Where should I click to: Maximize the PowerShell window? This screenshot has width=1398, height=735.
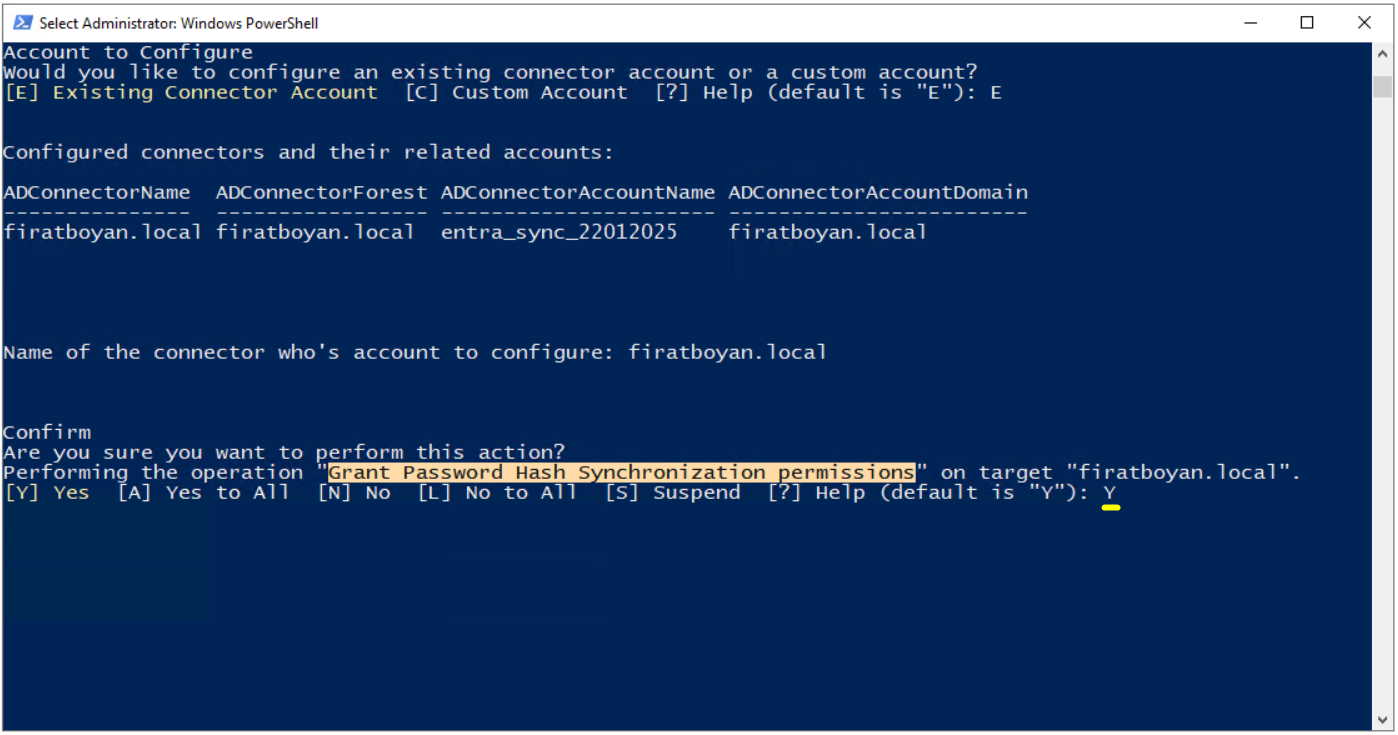point(1307,22)
